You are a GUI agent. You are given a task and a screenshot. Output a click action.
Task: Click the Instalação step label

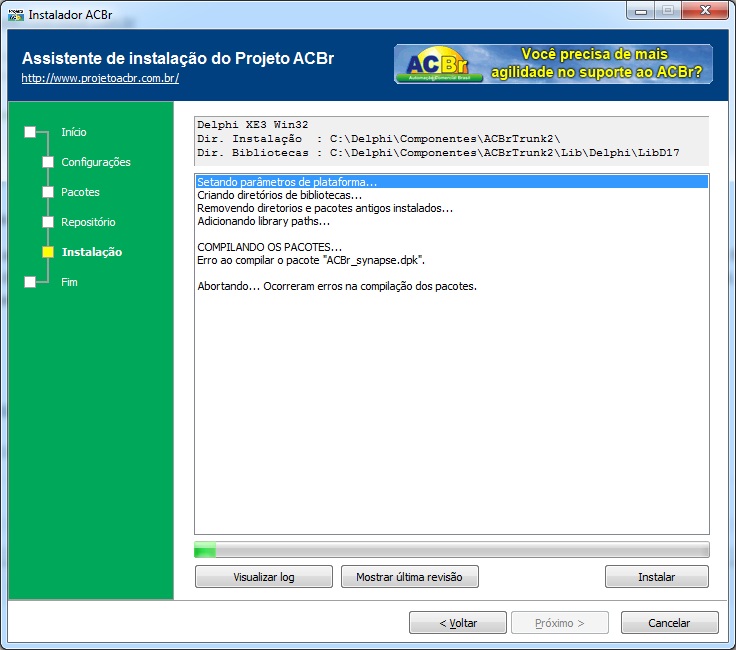pyautogui.click(x=92, y=252)
